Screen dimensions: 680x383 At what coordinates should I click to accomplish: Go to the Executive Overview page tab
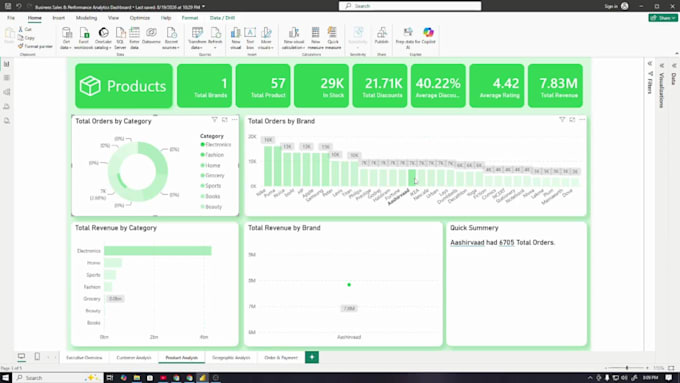pos(84,357)
